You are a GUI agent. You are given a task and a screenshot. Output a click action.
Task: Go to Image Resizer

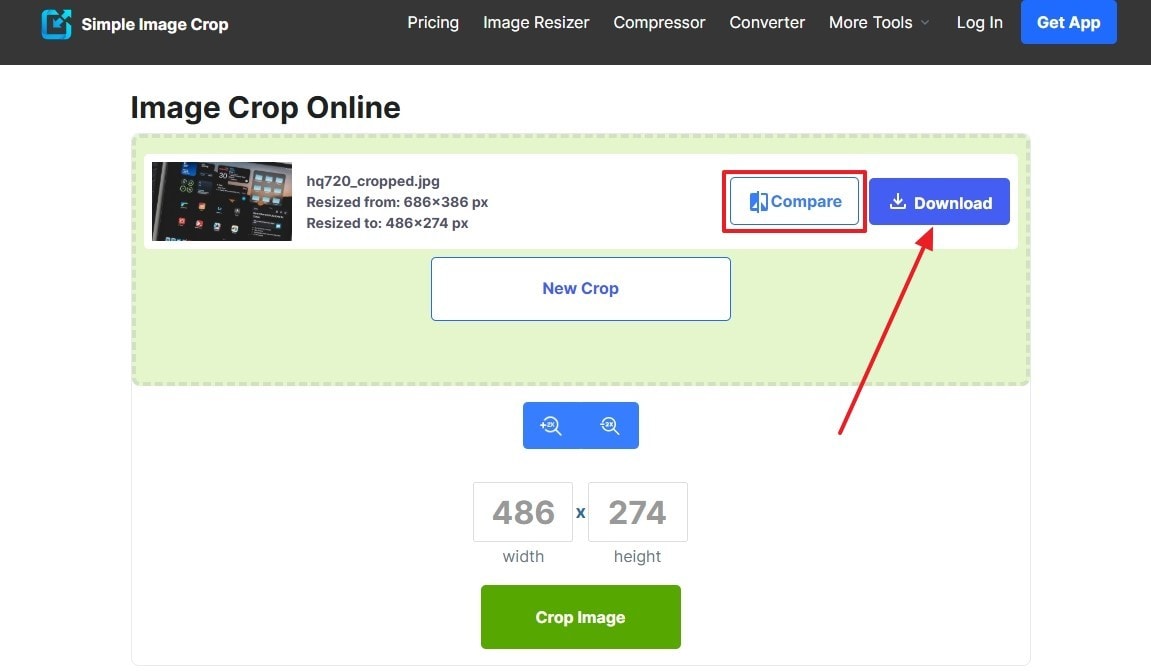pyautogui.click(x=536, y=23)
